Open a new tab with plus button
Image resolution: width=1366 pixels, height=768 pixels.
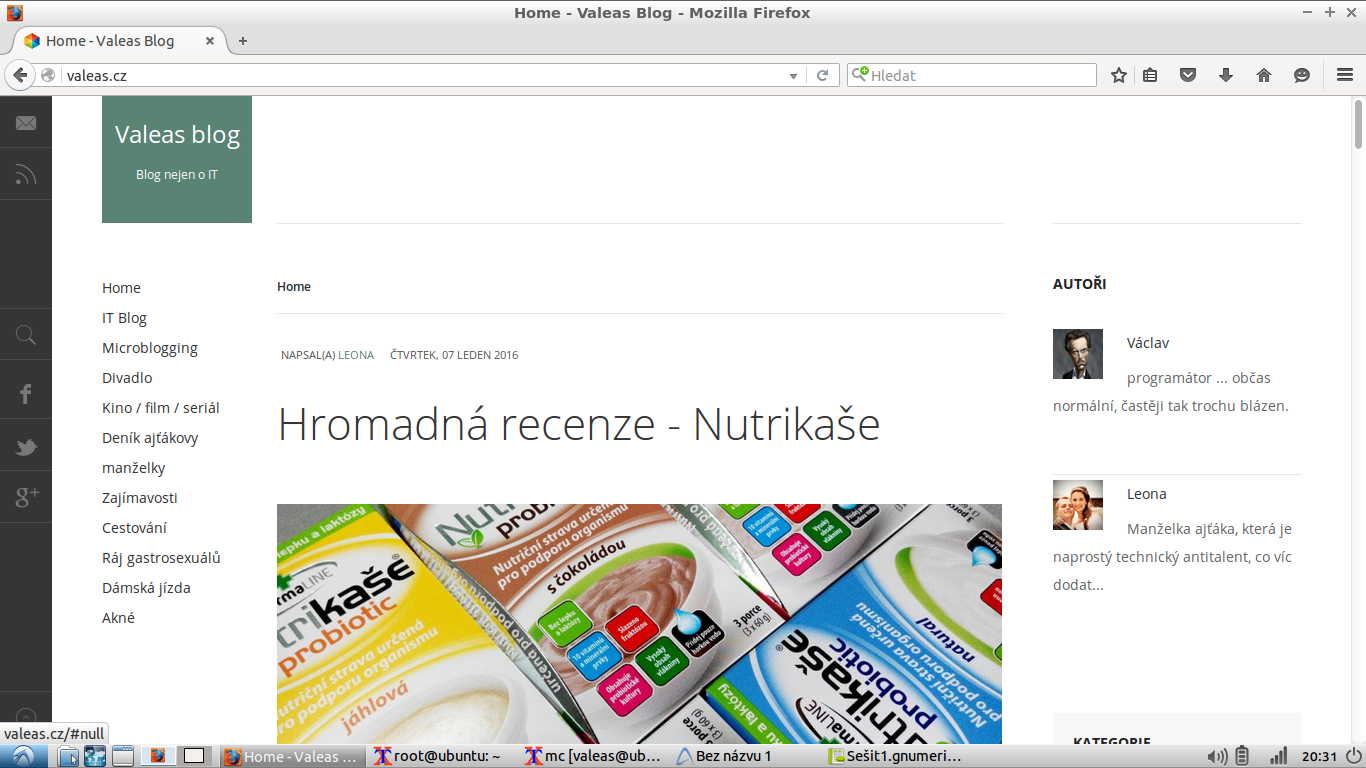pyautogui.click(x=243, y=41)
